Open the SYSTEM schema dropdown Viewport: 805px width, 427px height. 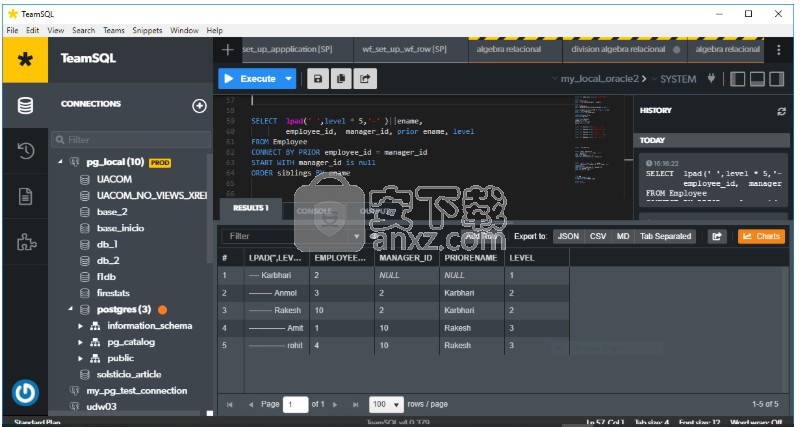coord(674,79)
